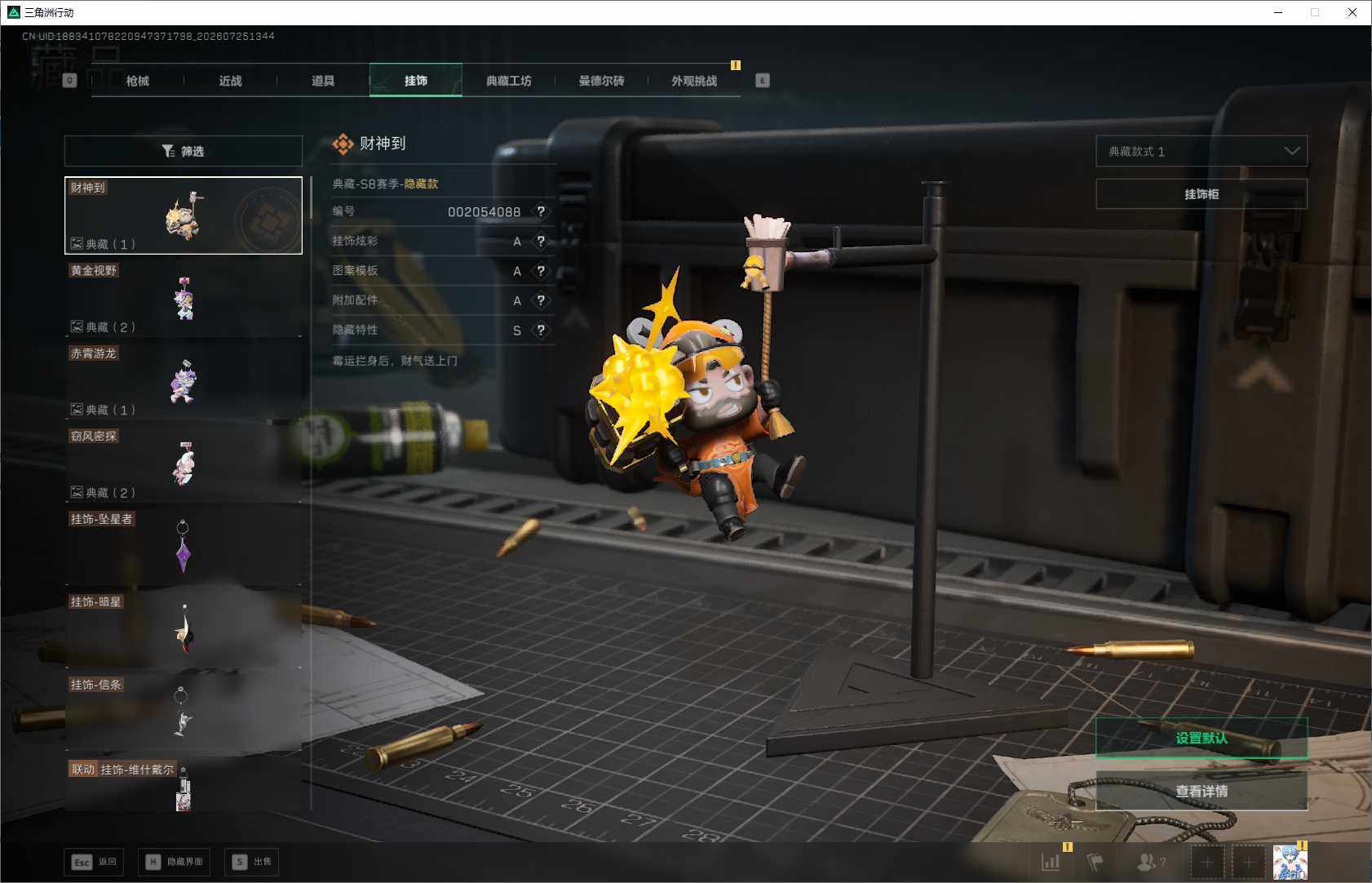Click the 设置默认 button

click(x=1202, y=738)
